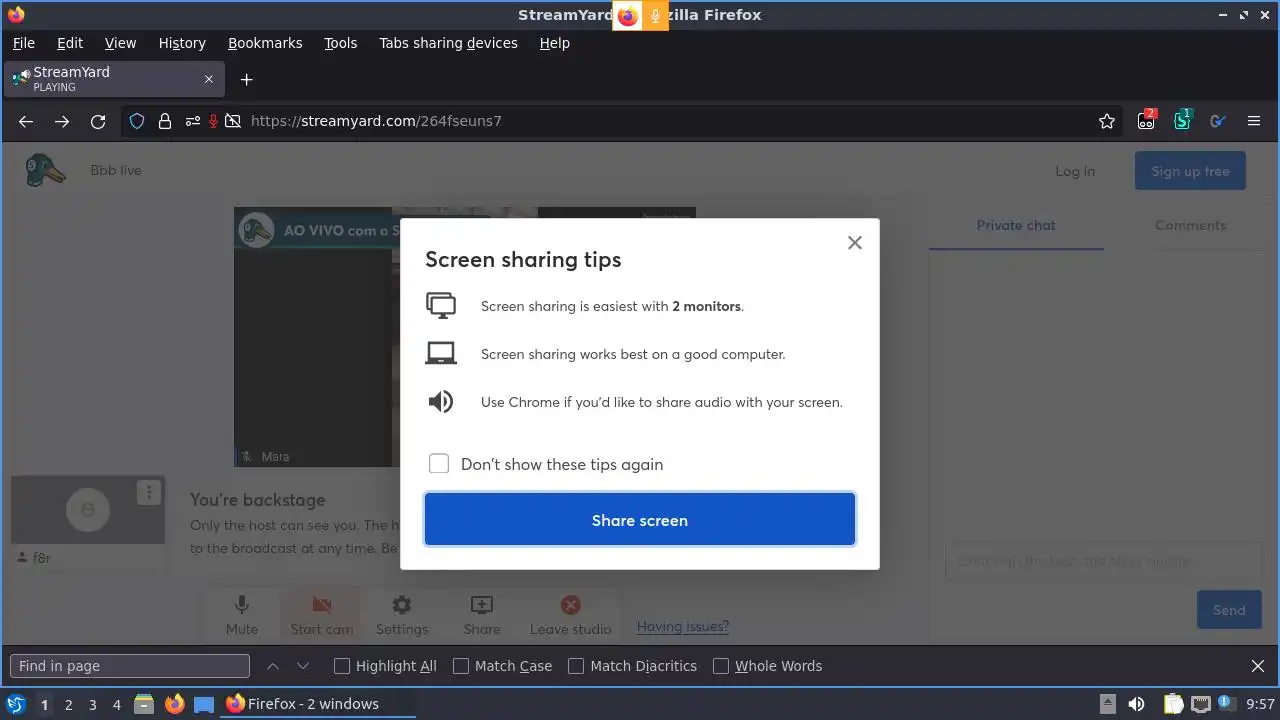Screen dimensions: 1280x720
Task: Go to previous find result arrow
Action: [x=272, y=666]
